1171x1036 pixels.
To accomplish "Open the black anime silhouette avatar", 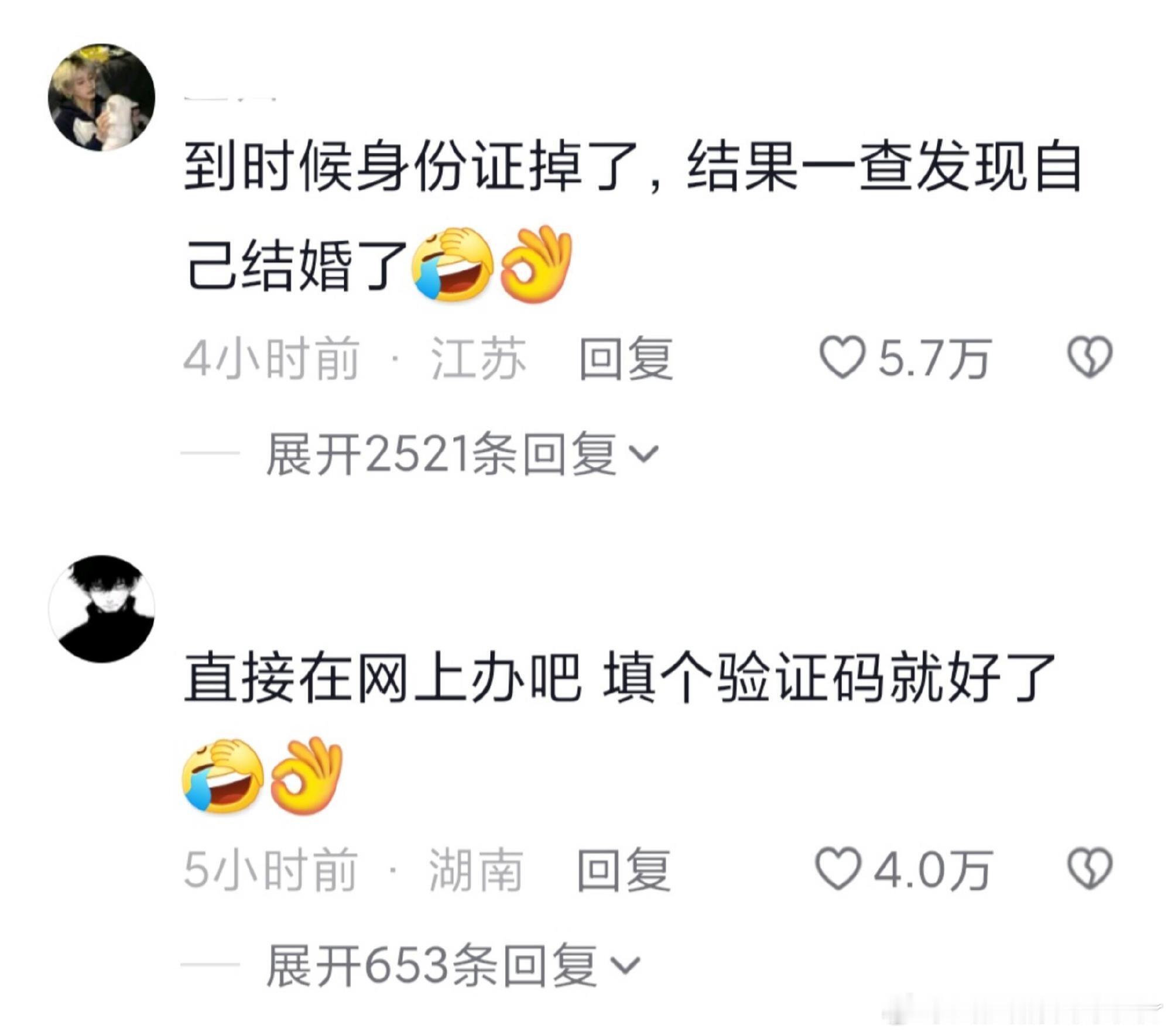I will point(101,609).
